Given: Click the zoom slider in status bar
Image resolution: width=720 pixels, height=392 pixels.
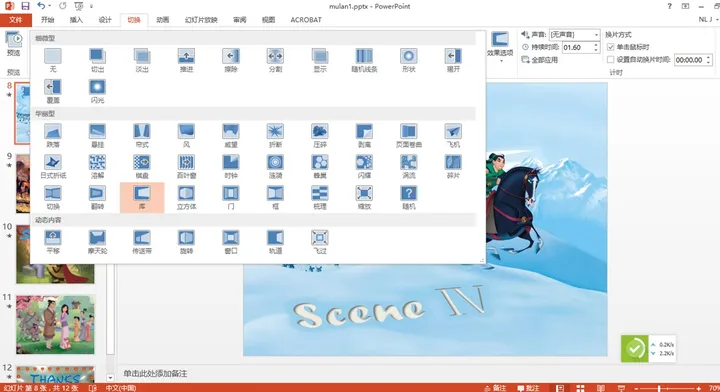Looking at the screenshot, I should tap(667, 389).
